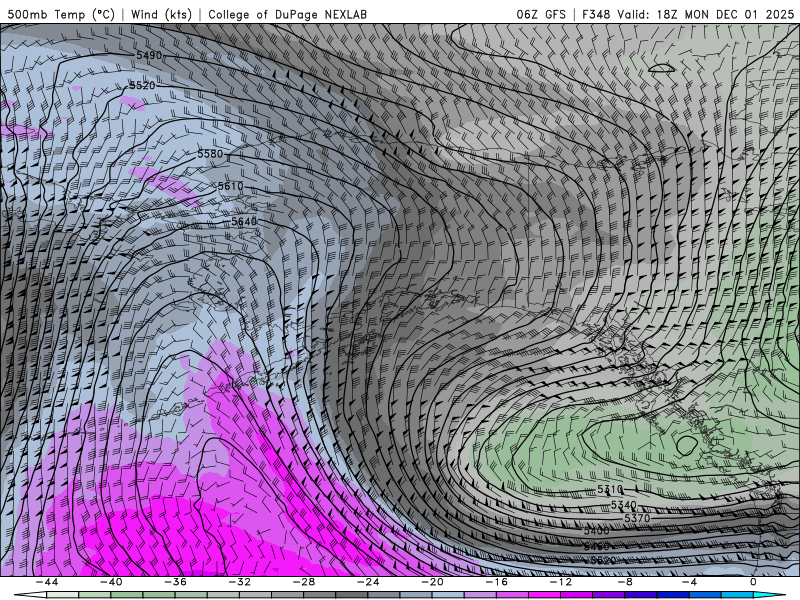Image resolution: width=800 pixels, height=600 pixels.
Task: Select the "College of DuPage NEXLAB" text
Action: (x=287, y=14)
